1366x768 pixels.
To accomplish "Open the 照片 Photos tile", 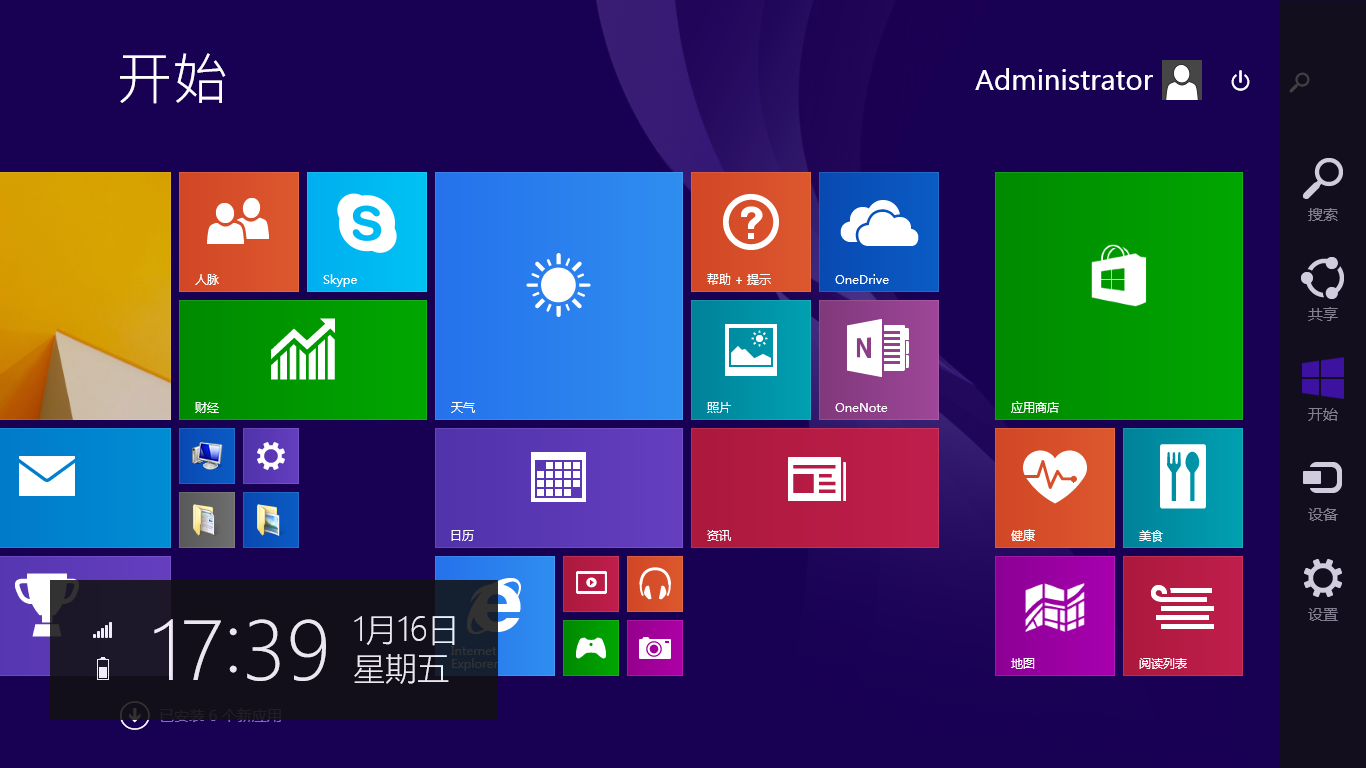I will click(x=751, y=360).
